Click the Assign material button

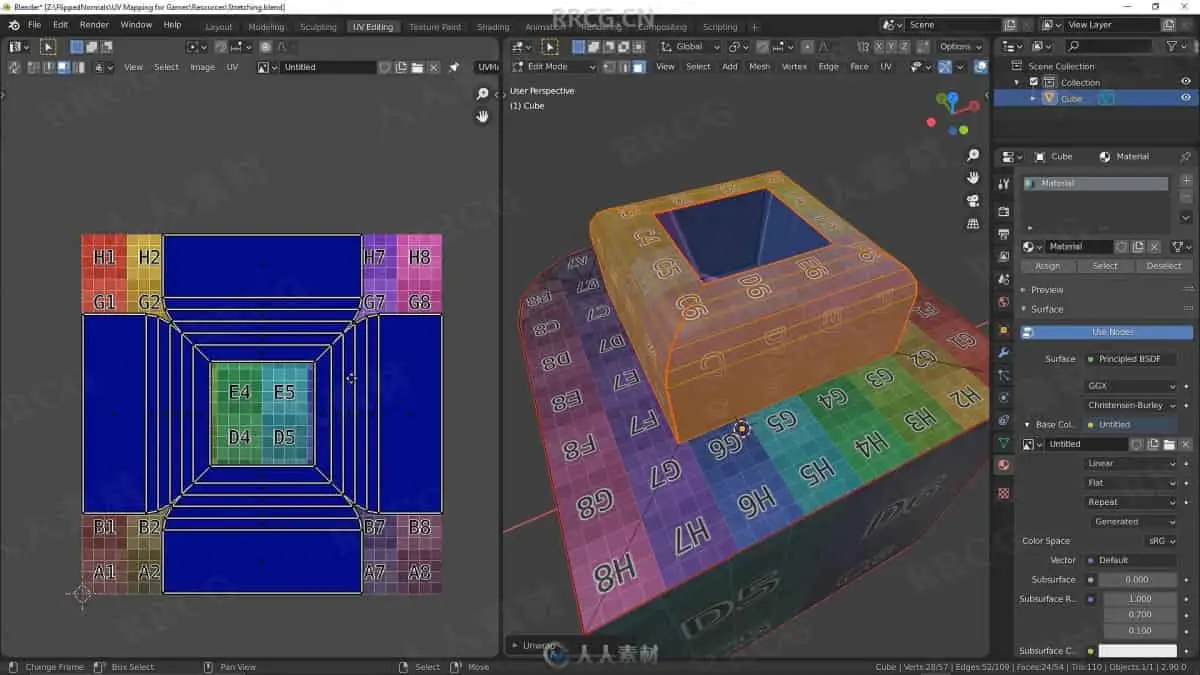[1047, 266]
